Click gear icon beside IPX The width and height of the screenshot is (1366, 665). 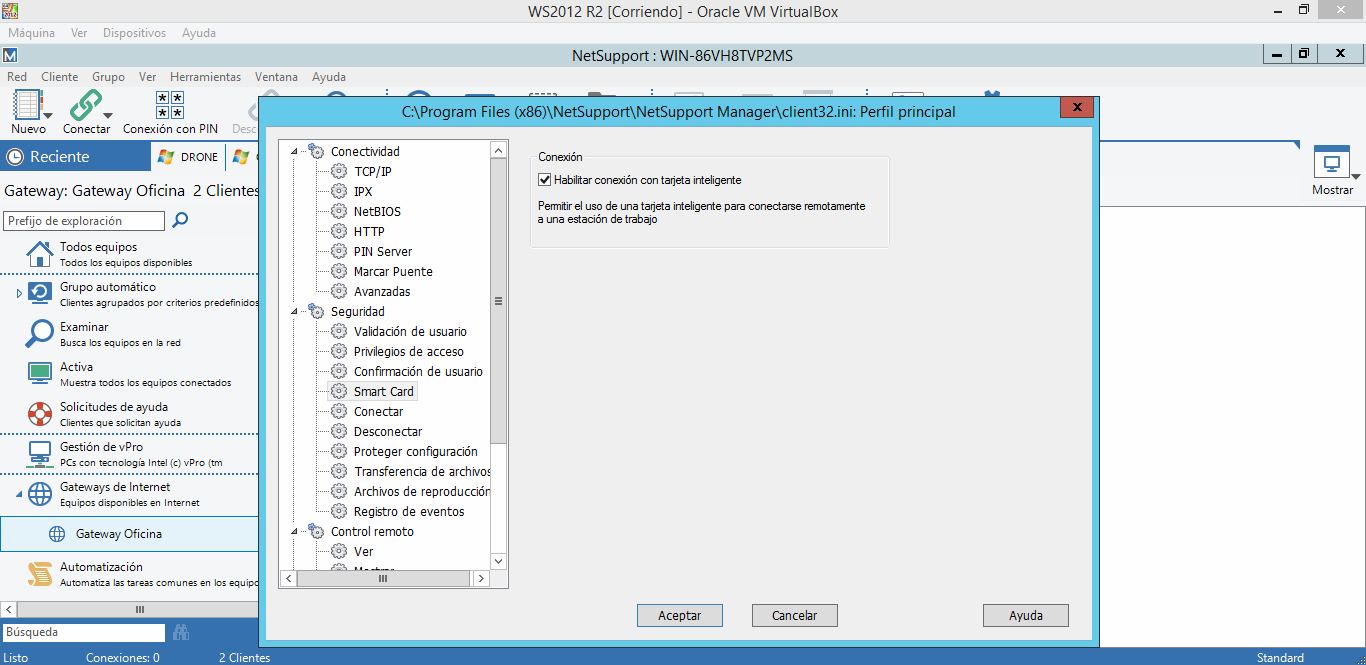(339, 191)
